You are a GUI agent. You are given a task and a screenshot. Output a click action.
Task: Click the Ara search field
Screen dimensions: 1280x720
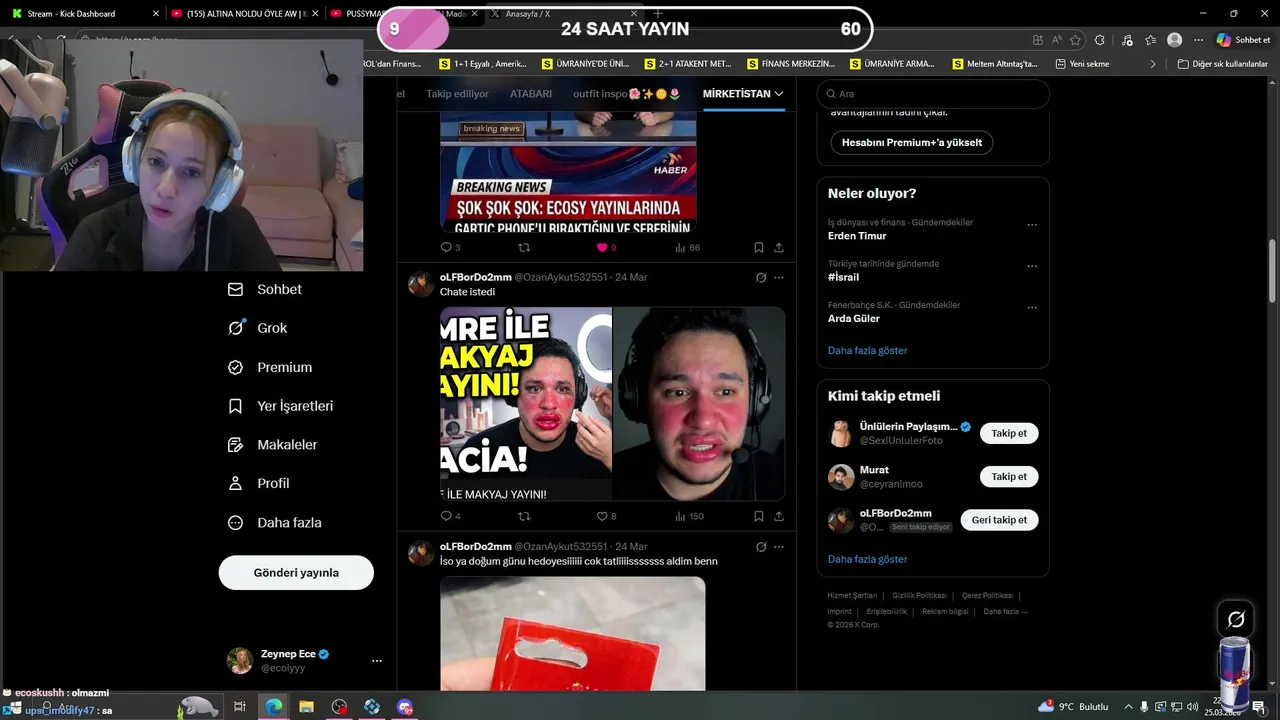pos(933,94)
